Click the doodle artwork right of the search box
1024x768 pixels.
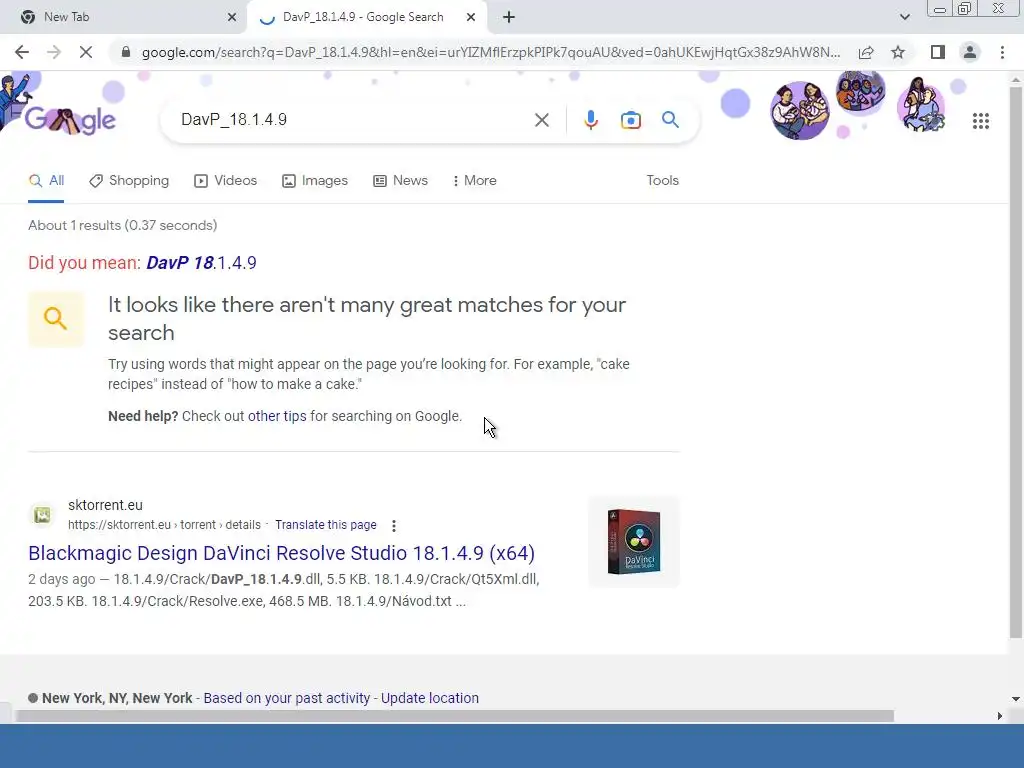pyautogui.click(x=859, y=104)
